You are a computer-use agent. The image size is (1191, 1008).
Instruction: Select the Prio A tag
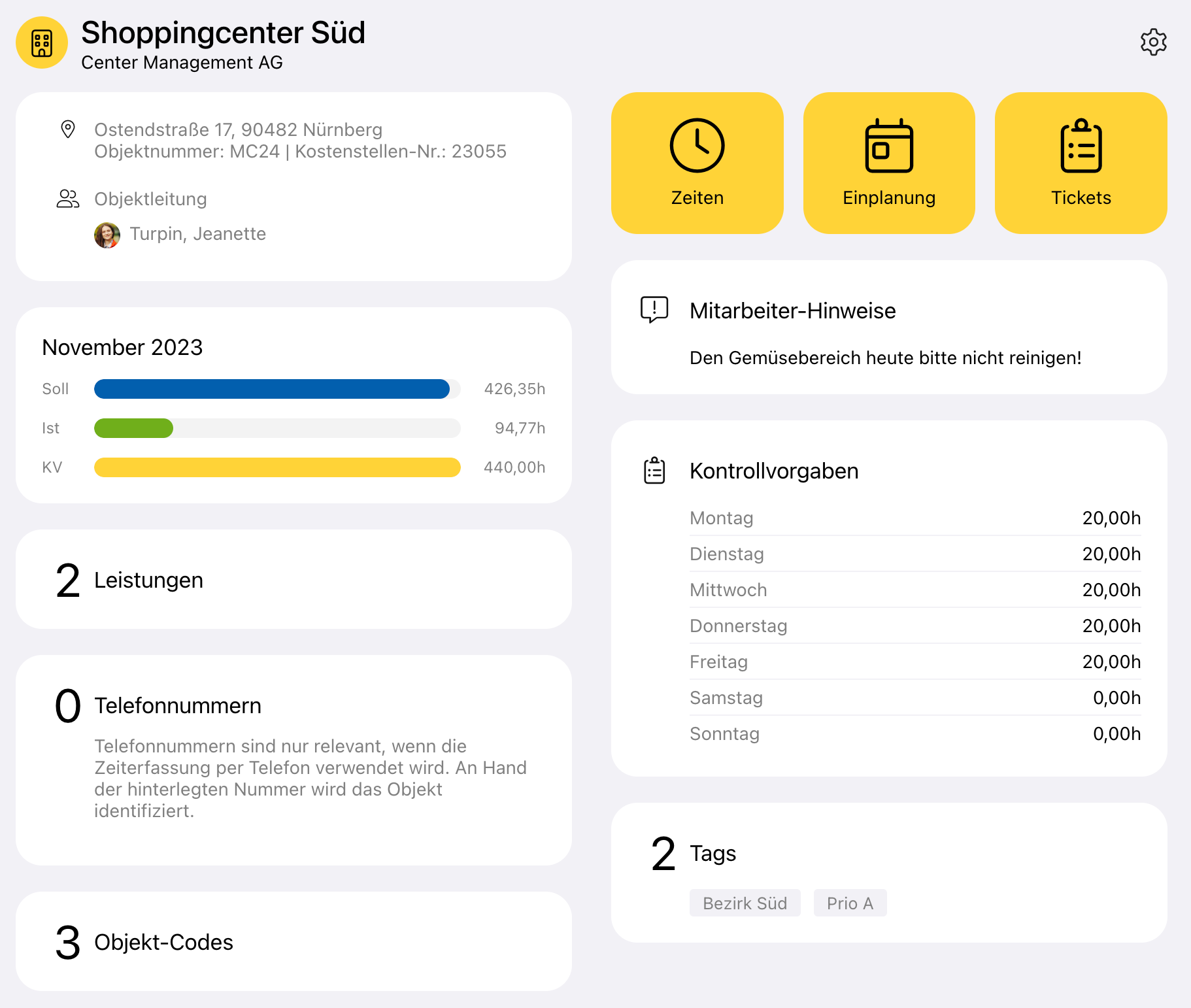pos(850,903)
